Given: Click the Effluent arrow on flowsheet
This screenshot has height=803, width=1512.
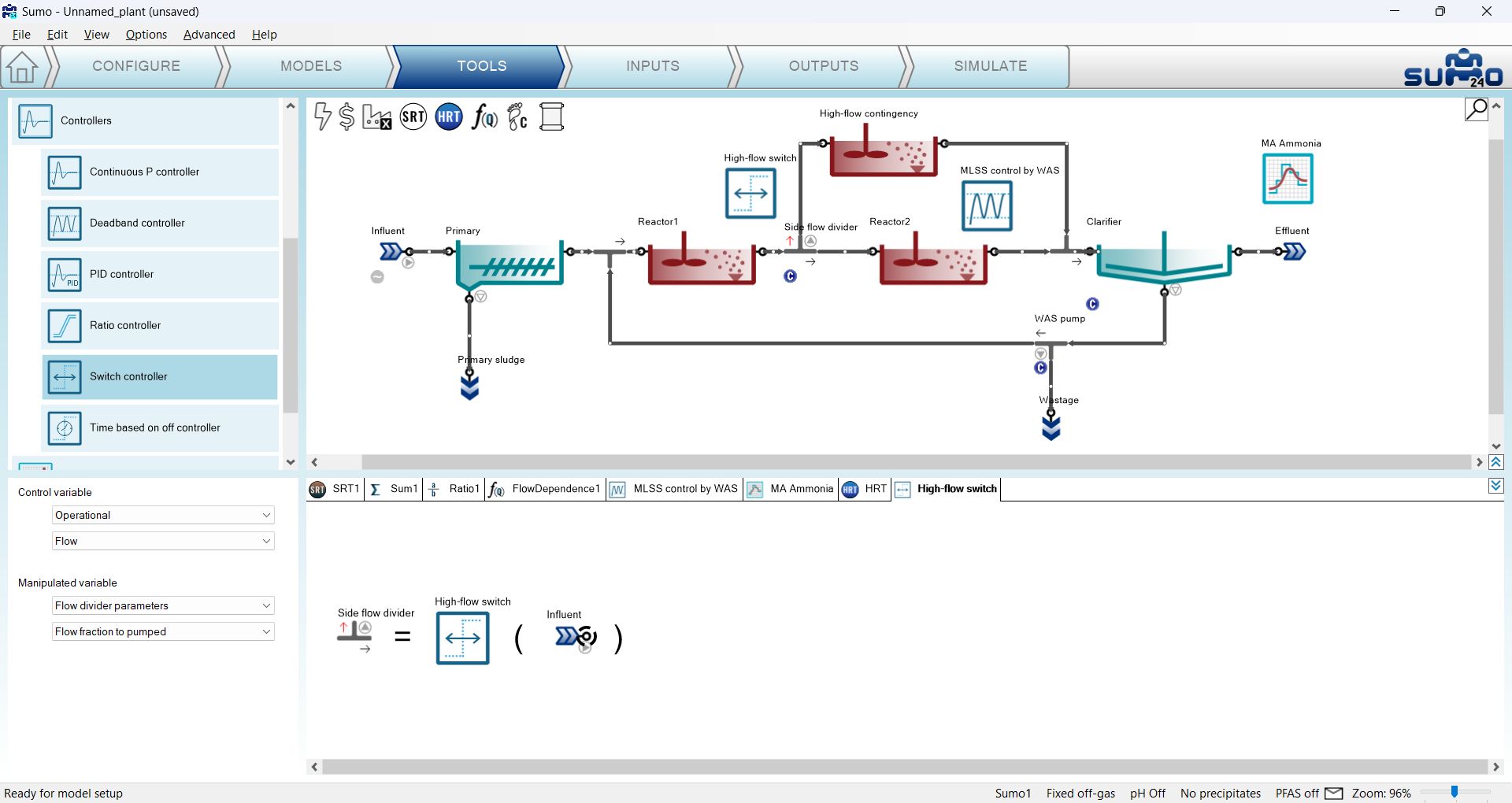Looking at the screenshot, I should point(1294,251).
